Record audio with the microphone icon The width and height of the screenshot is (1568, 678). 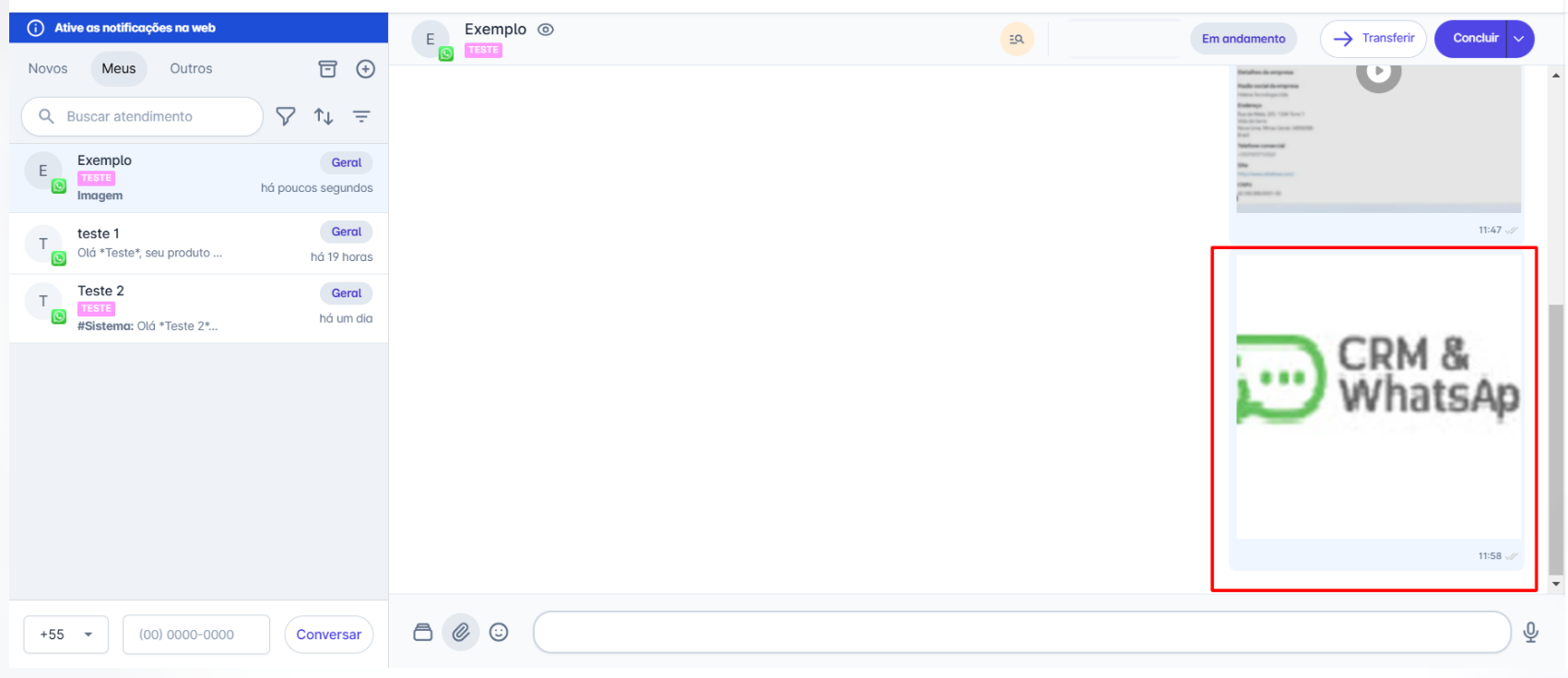(x=1530, y=632)
